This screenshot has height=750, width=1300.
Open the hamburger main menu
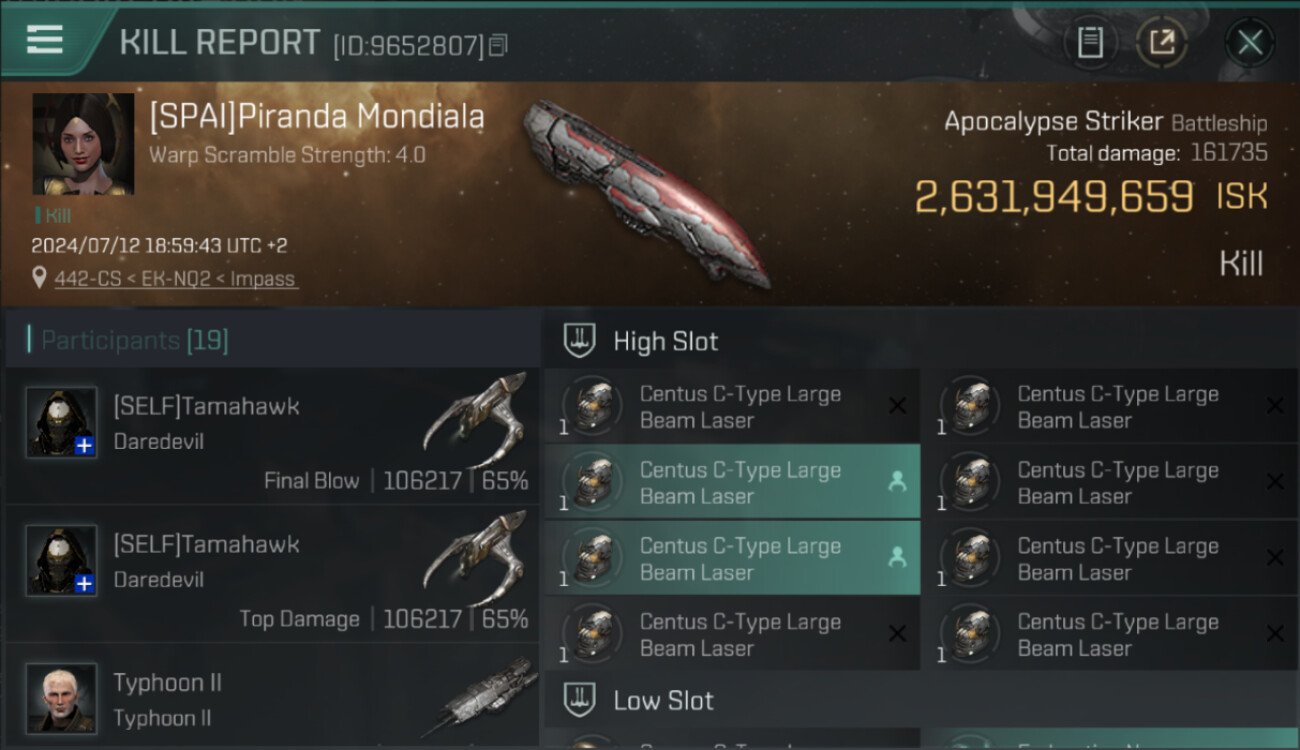click(x=45, y=40)
